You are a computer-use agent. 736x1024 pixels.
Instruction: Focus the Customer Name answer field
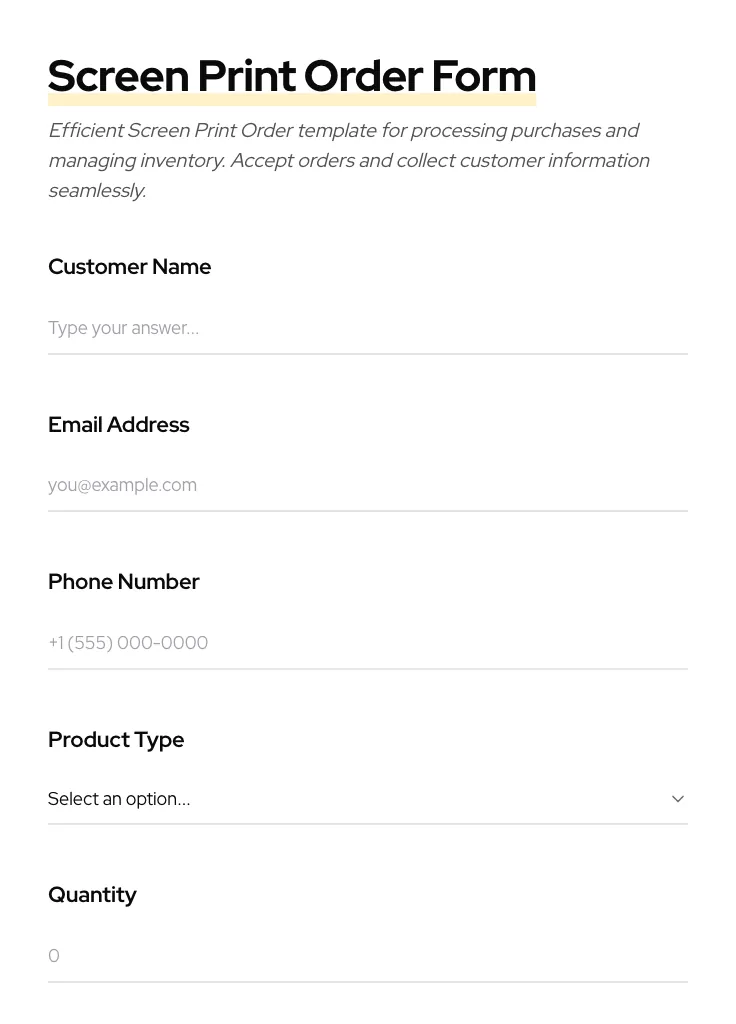pos(367,328)
